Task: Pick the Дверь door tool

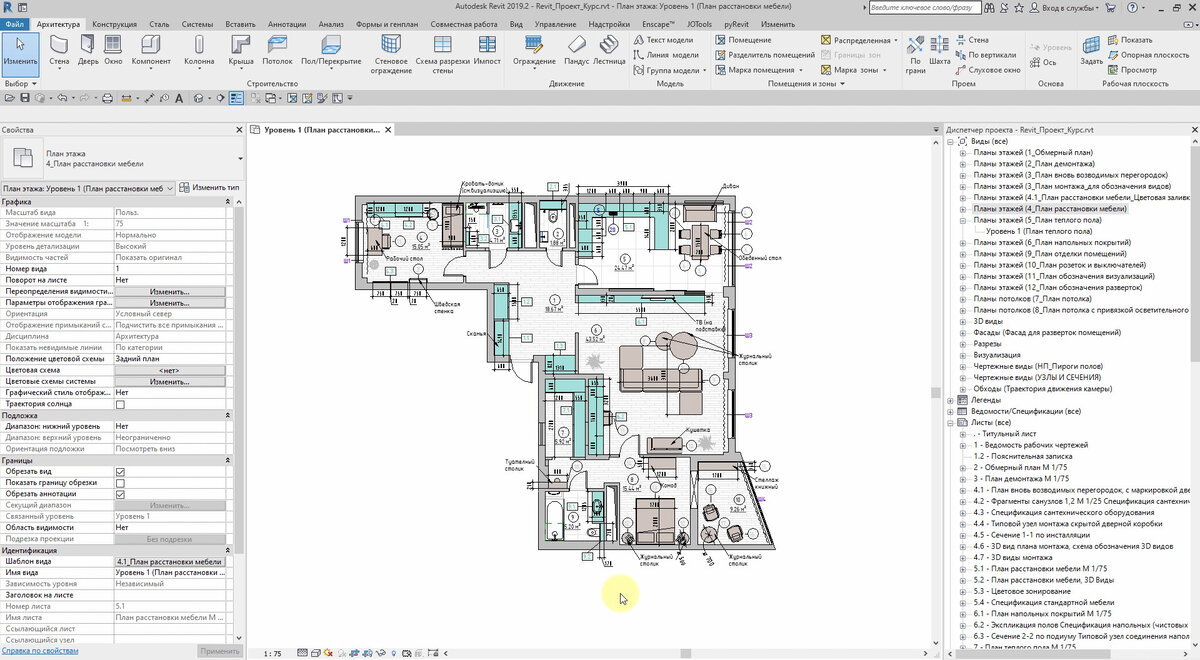Action: coord(88,52)
